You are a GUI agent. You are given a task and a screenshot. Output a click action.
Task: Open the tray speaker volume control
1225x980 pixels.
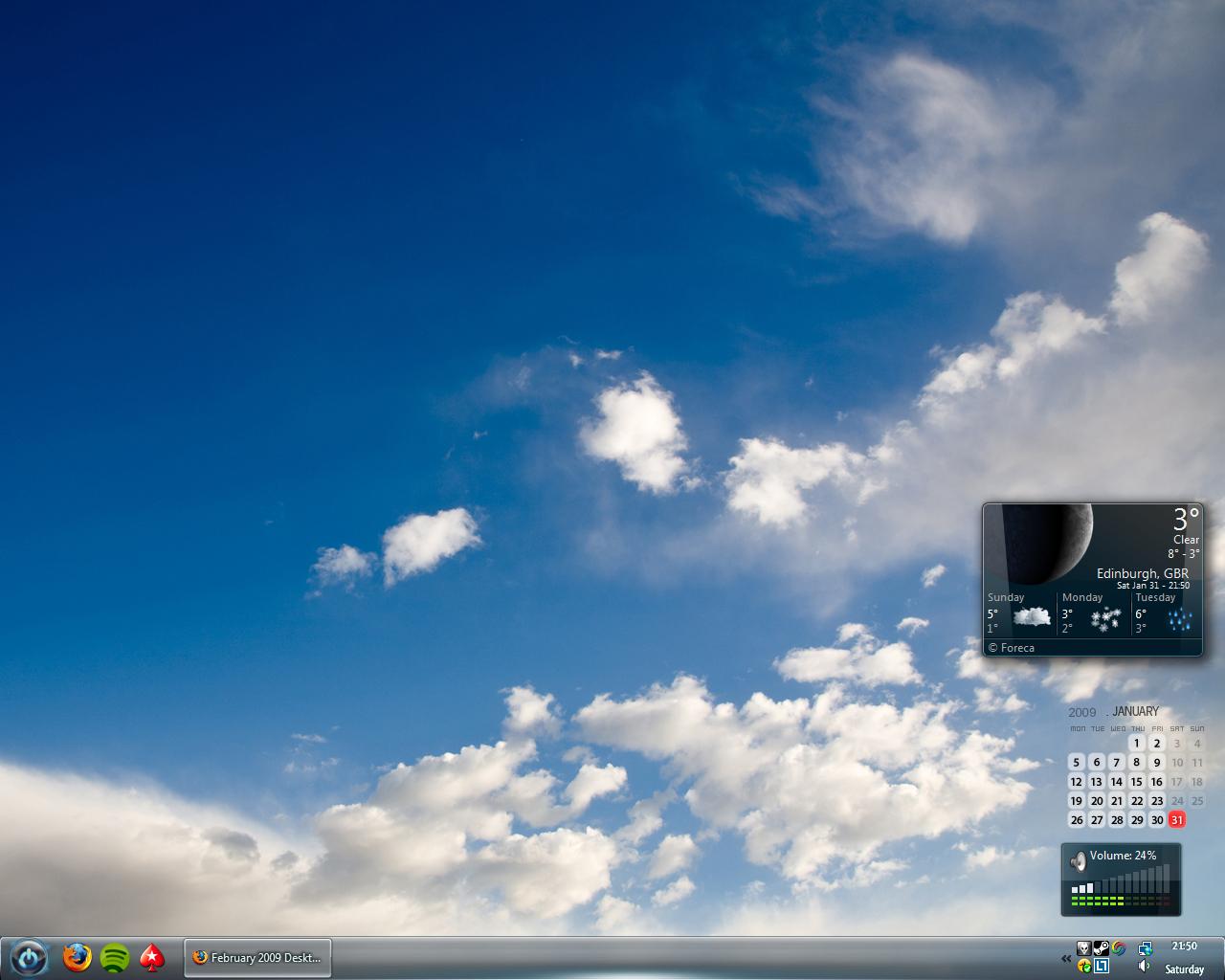[1145, 967]
